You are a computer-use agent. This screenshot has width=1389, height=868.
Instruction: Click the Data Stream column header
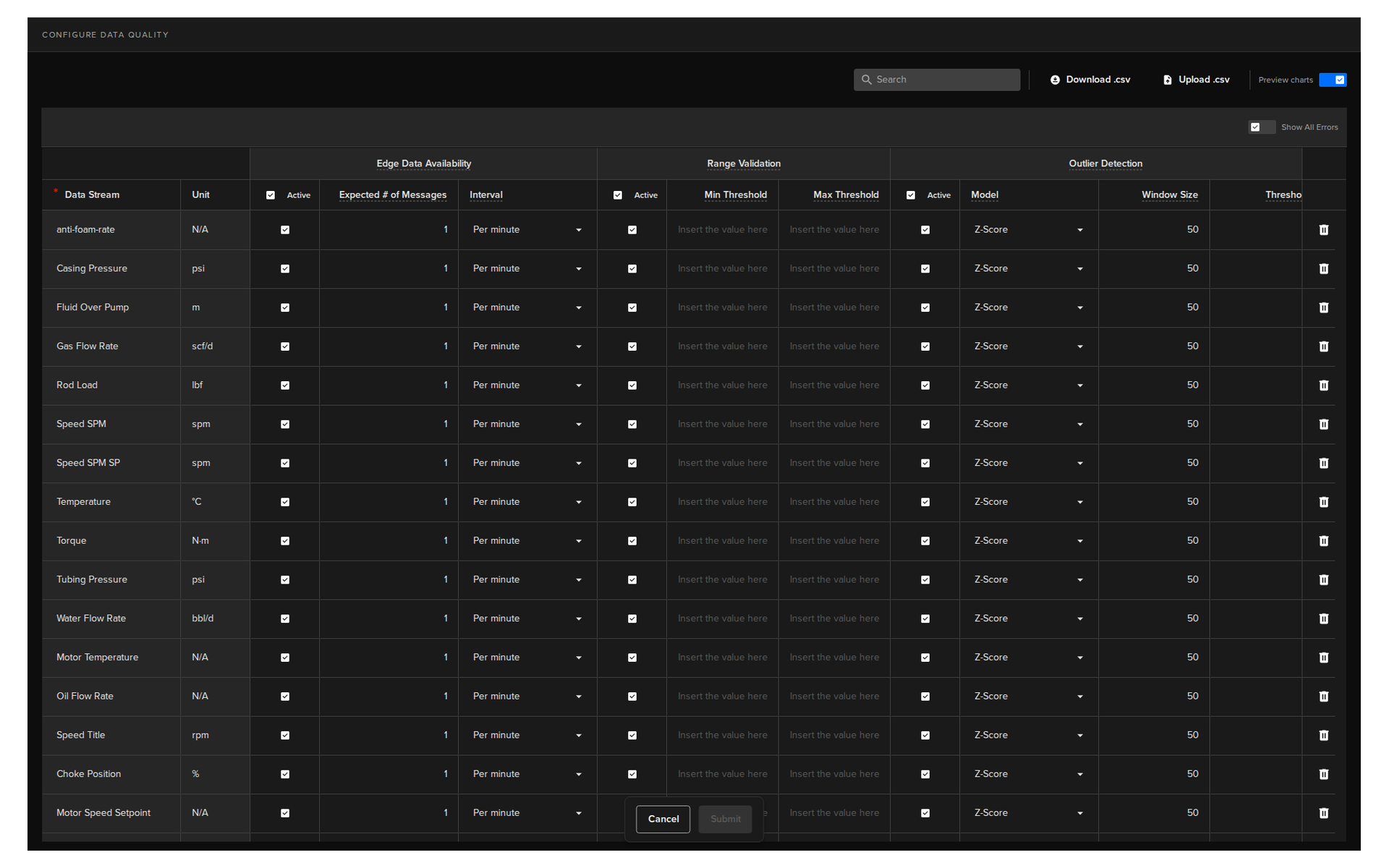click(x=92, y=195)
